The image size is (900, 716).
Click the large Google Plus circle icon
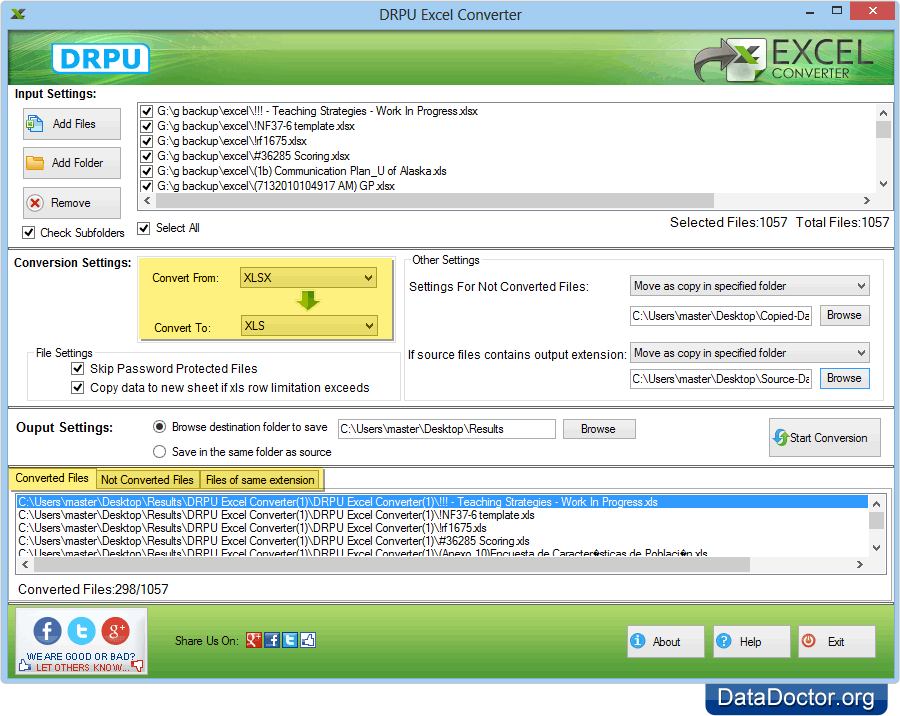click(115, 631)
